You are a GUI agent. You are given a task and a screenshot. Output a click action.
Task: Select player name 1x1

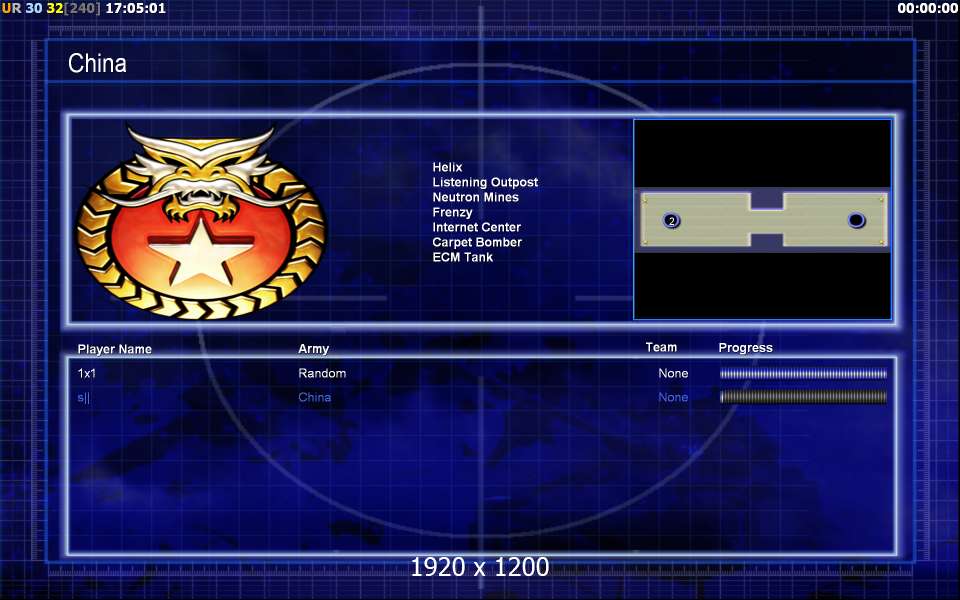pos(86,373)
